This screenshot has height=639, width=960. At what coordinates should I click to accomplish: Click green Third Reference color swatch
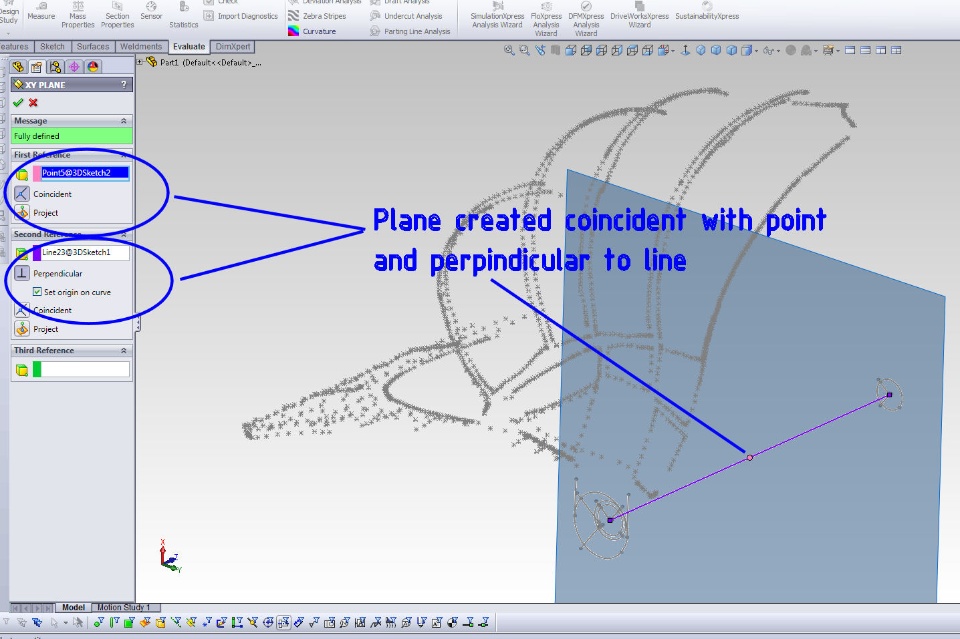[x=37, y=369]
